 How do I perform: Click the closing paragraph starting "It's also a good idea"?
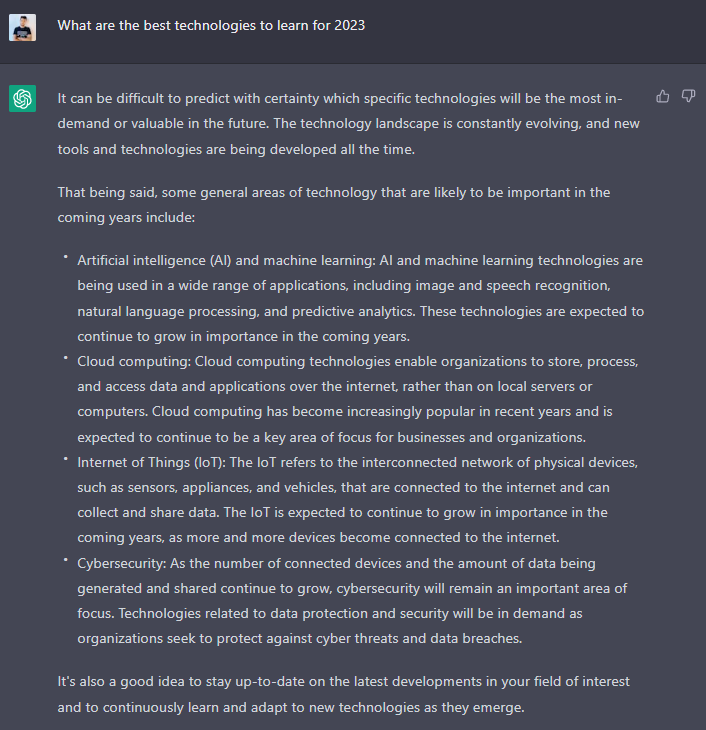(344, 695)
